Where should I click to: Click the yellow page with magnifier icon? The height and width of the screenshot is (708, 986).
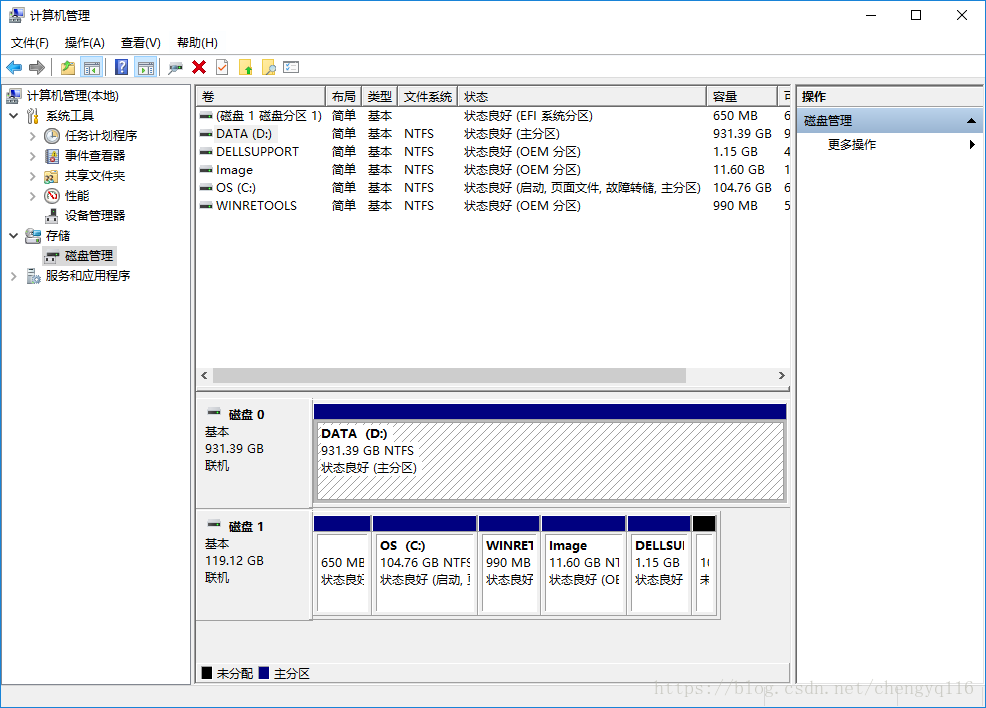pyautogui.click(x=269, y=67)
